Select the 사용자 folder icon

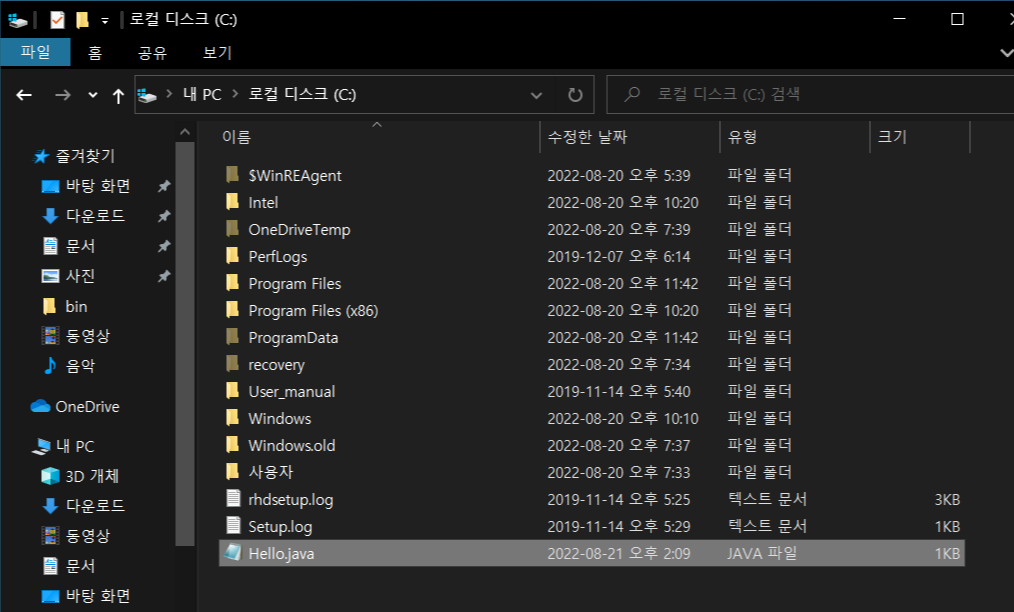[x=232, y=472]
